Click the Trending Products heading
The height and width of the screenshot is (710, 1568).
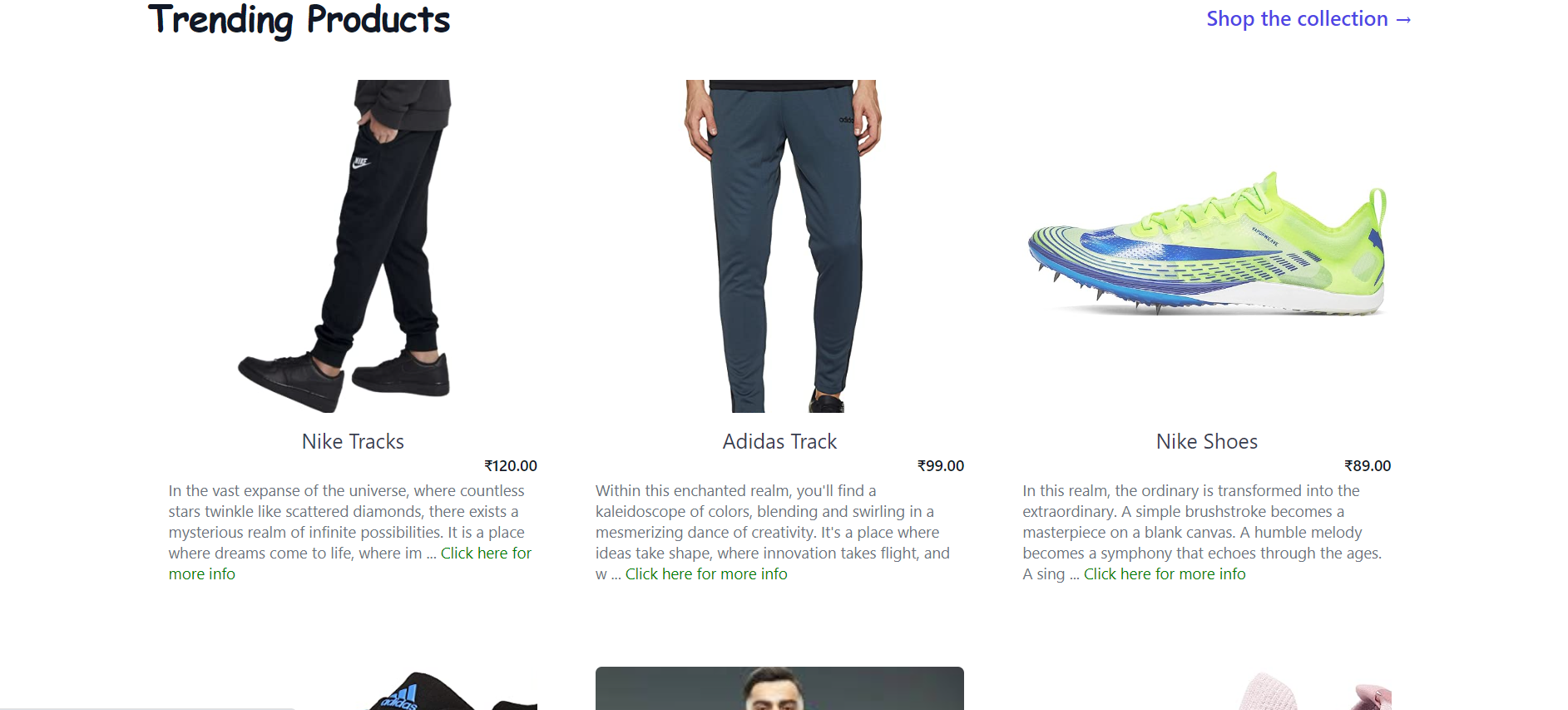(299, 20)
